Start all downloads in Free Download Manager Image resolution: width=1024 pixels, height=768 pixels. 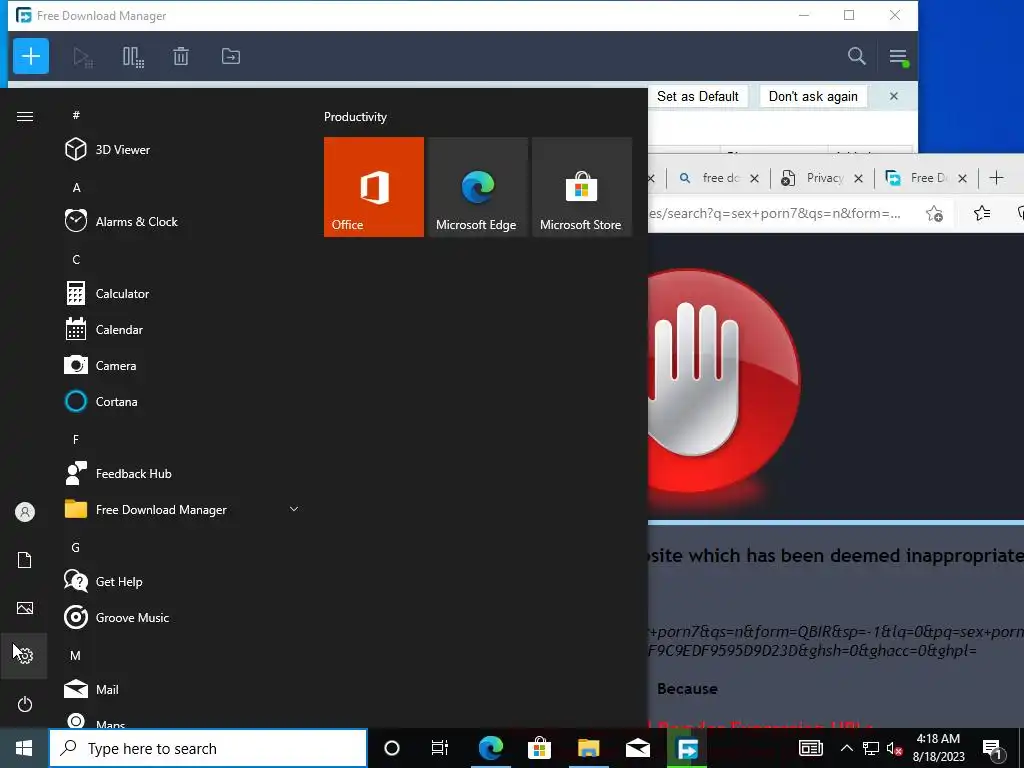coord(83,57)
